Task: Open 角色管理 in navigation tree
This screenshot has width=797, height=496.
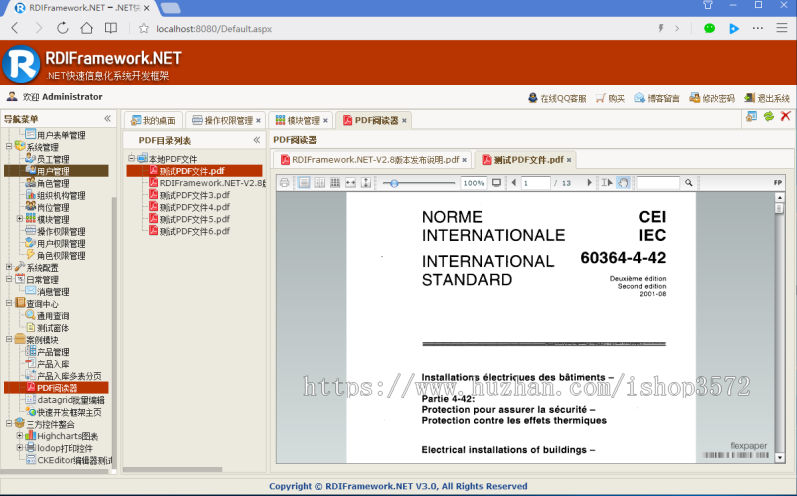Action: pyautogui.click(x=53, y=183)
